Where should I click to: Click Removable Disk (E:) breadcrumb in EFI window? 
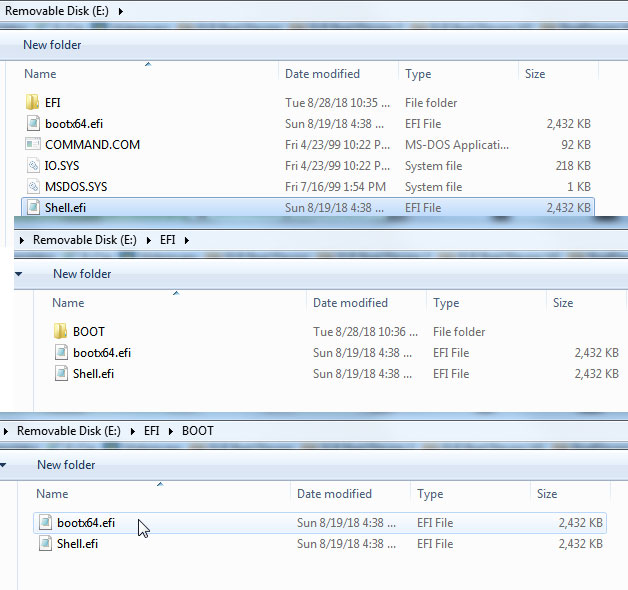tap(85, 240)
